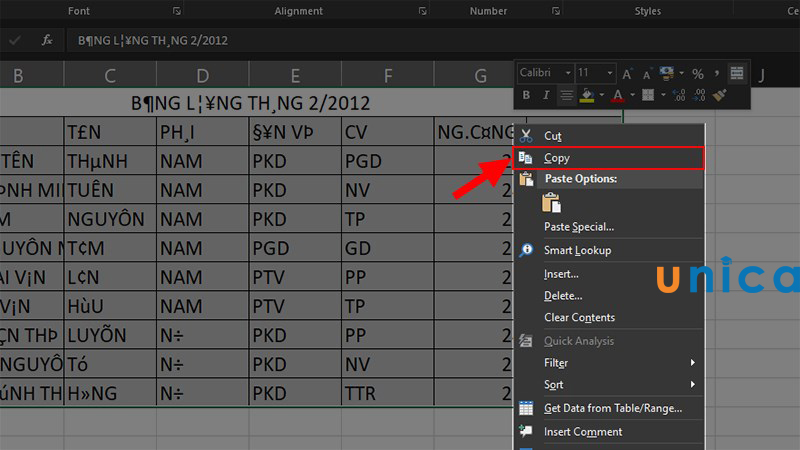Click the Cut scissors icon
Screen dimensions: 800x450
526,135
